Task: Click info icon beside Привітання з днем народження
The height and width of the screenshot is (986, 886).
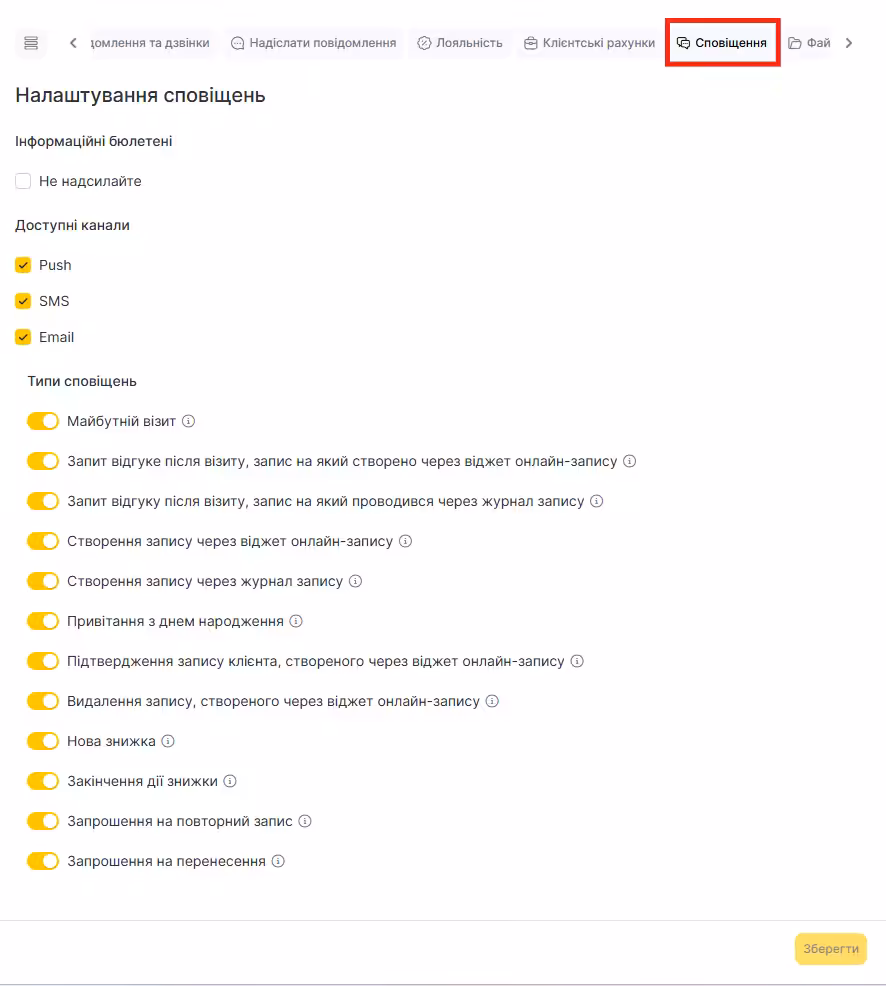Action: 296,621
